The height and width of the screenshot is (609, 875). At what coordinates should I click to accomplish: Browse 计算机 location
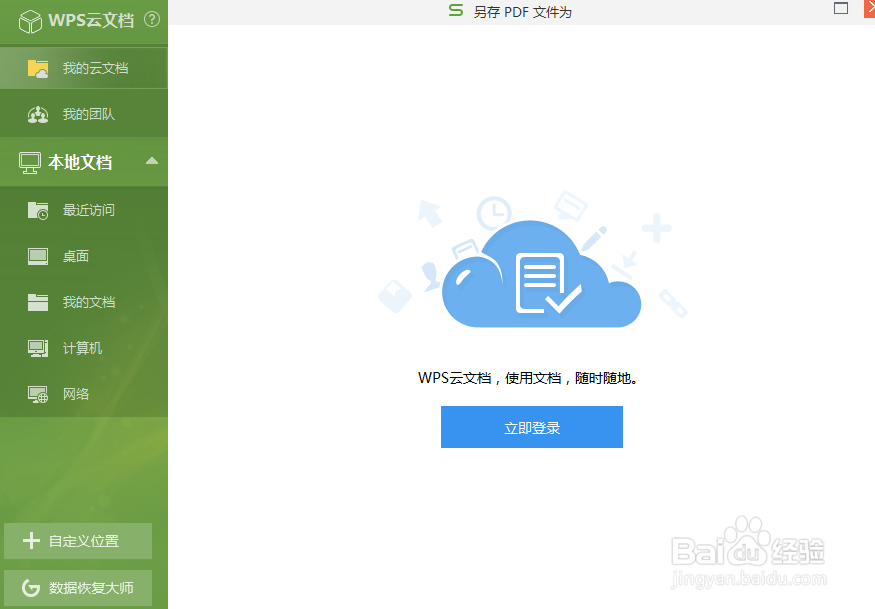coord(84,348)
